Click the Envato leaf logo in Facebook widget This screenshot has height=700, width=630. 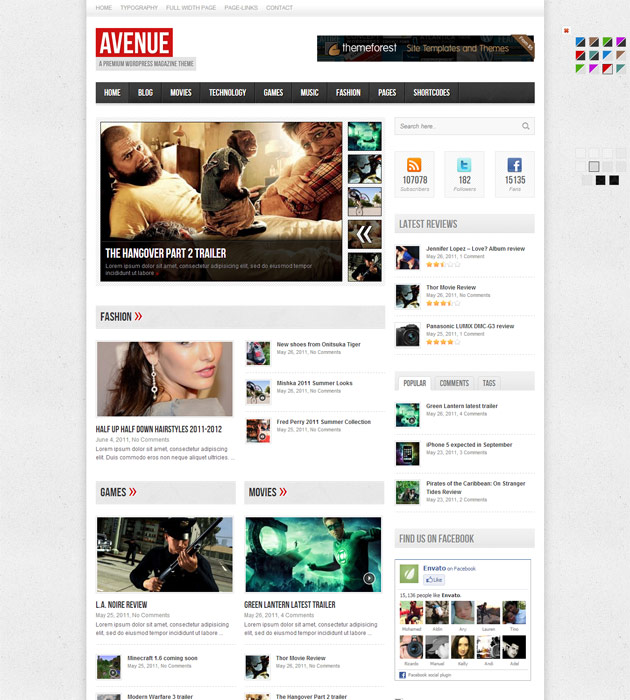click(409, 574)
